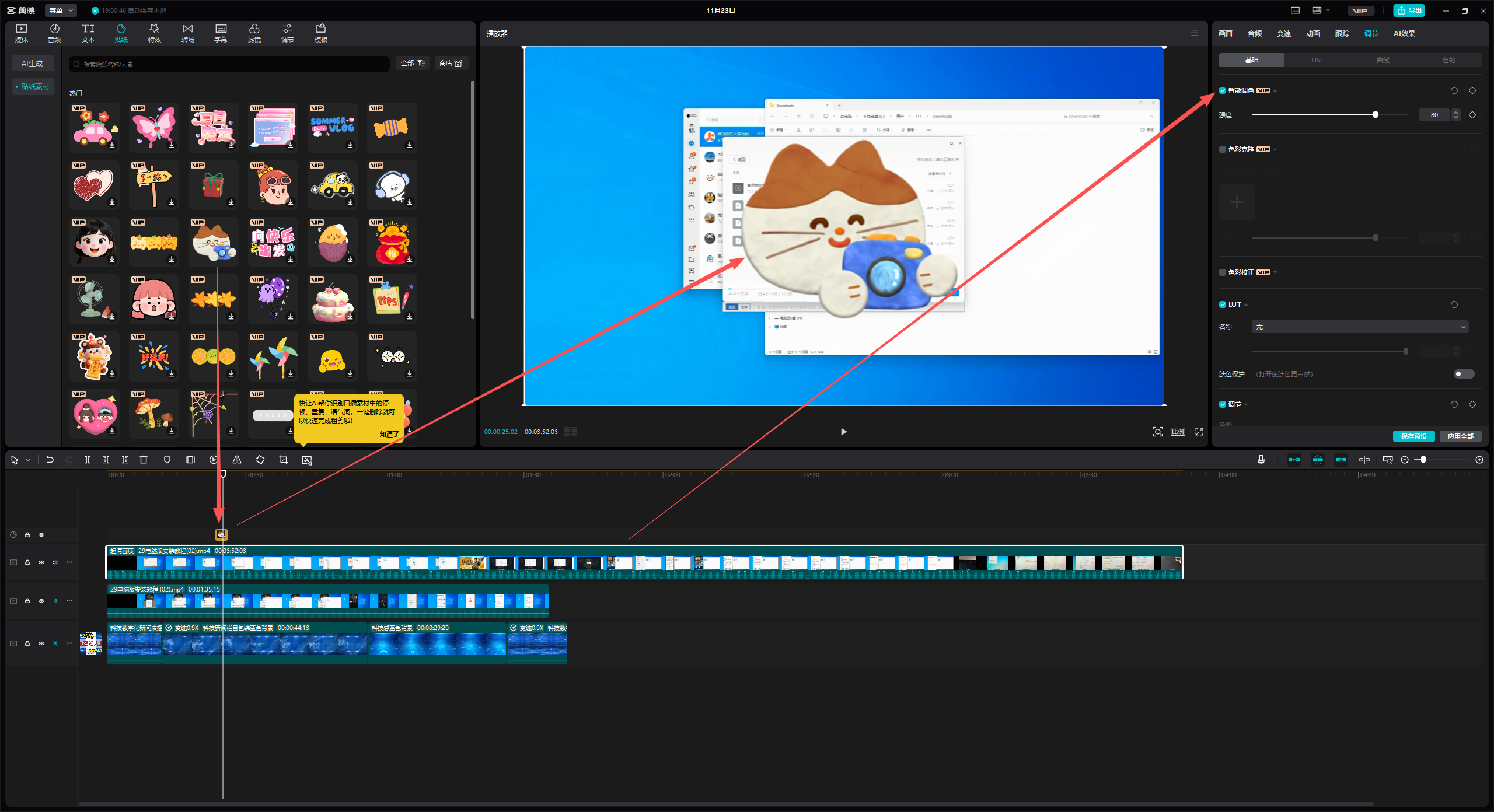Switch to the HSL tab
Screen dimensions: 1494x812
point(1317,60)
